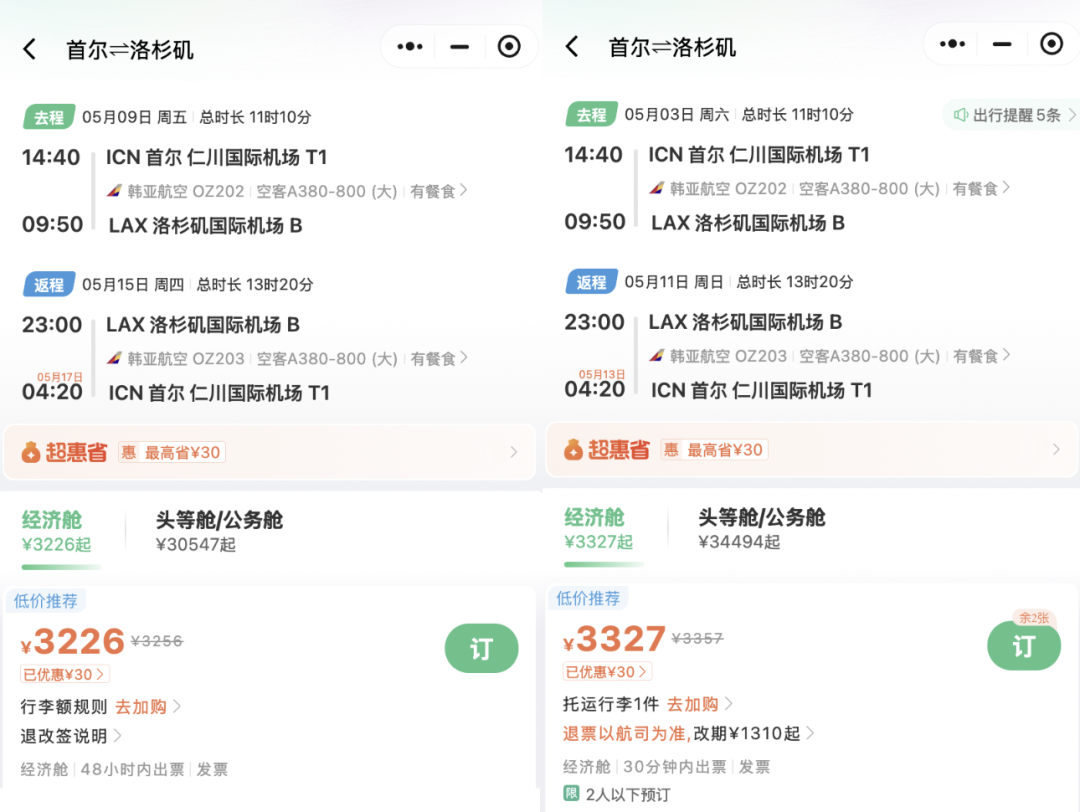Click 去加购 next to 行李额规则
The width and height of the screenshot is (1080, 812).
141,707
